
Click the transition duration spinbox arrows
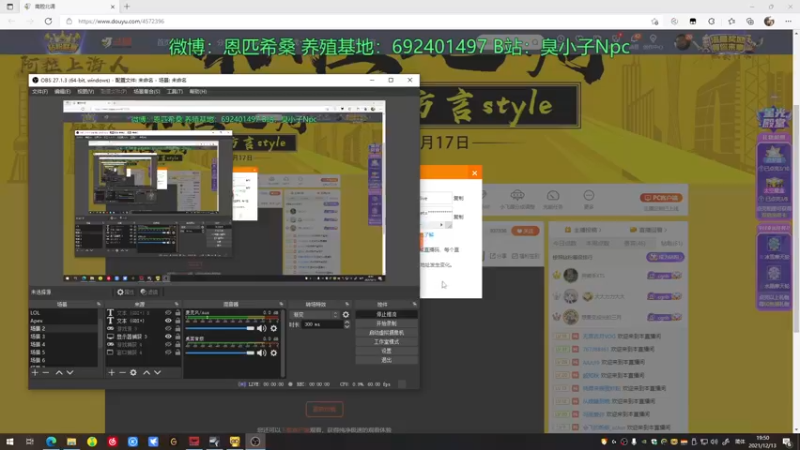pyautogui.click(x=347, y=324)
